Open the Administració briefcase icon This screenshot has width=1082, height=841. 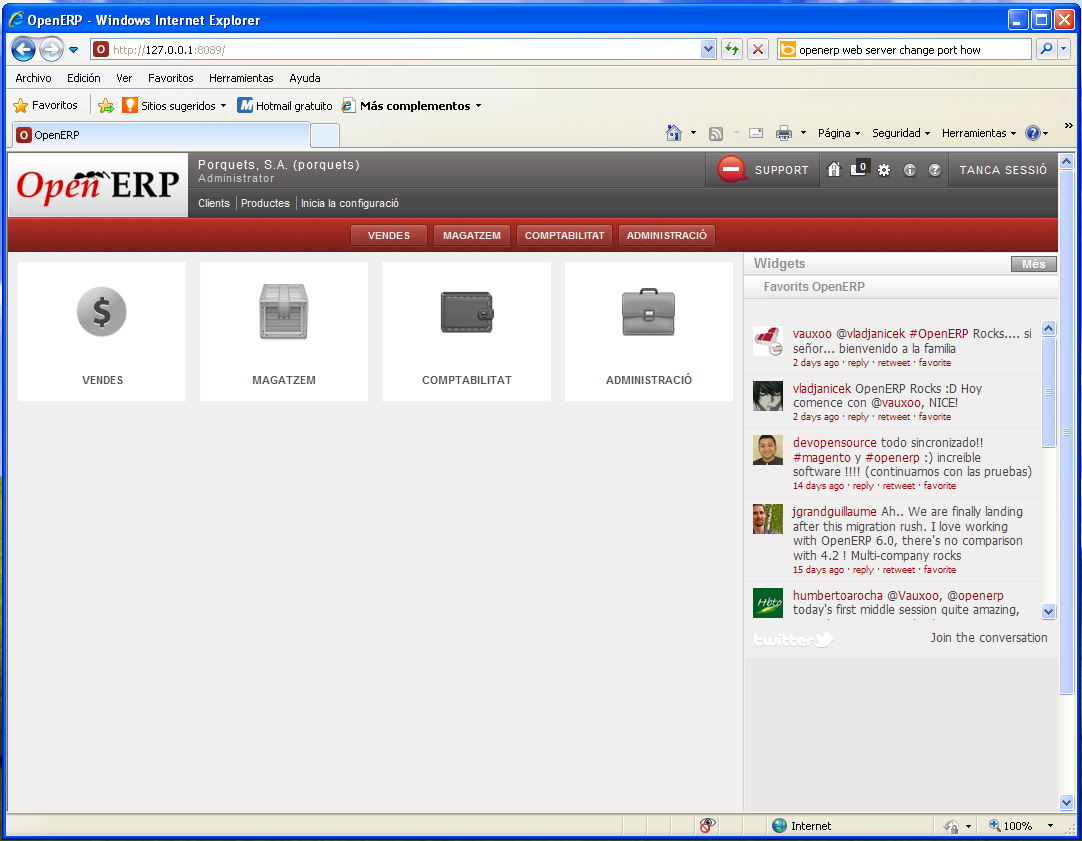(x=648, y=313)
